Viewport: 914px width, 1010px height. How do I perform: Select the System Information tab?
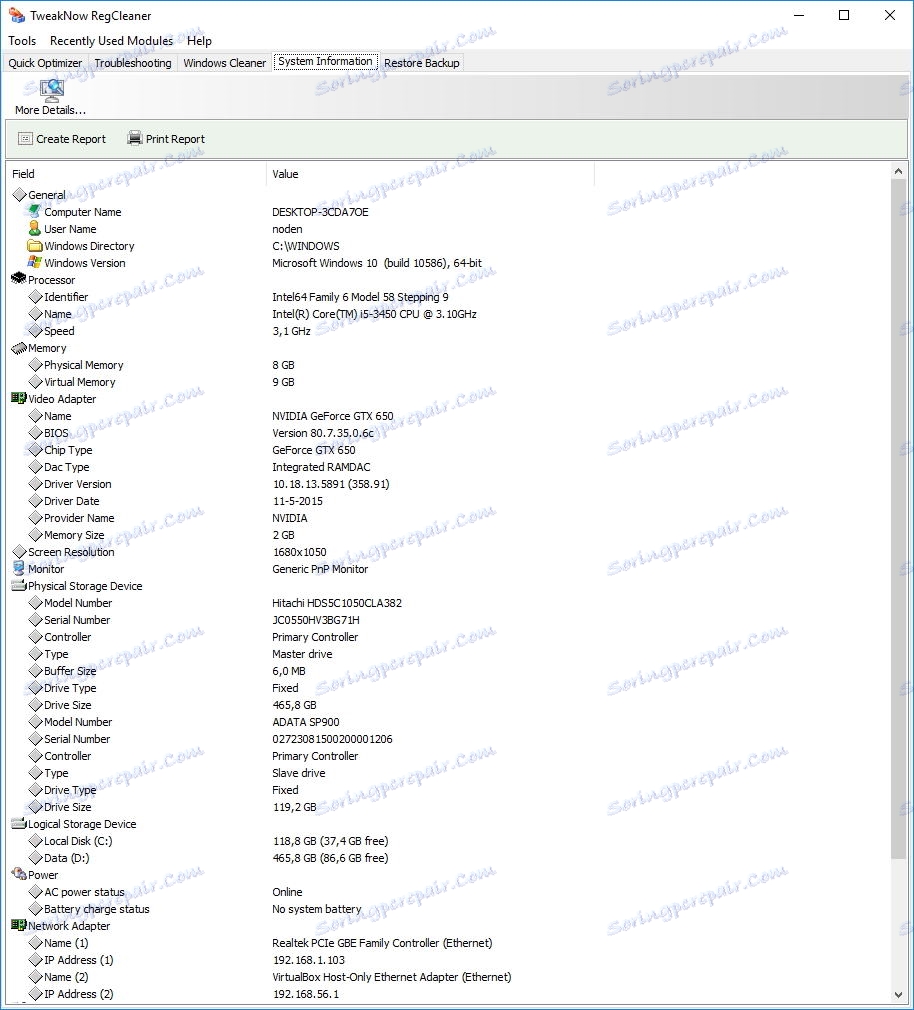coord(325,61)
